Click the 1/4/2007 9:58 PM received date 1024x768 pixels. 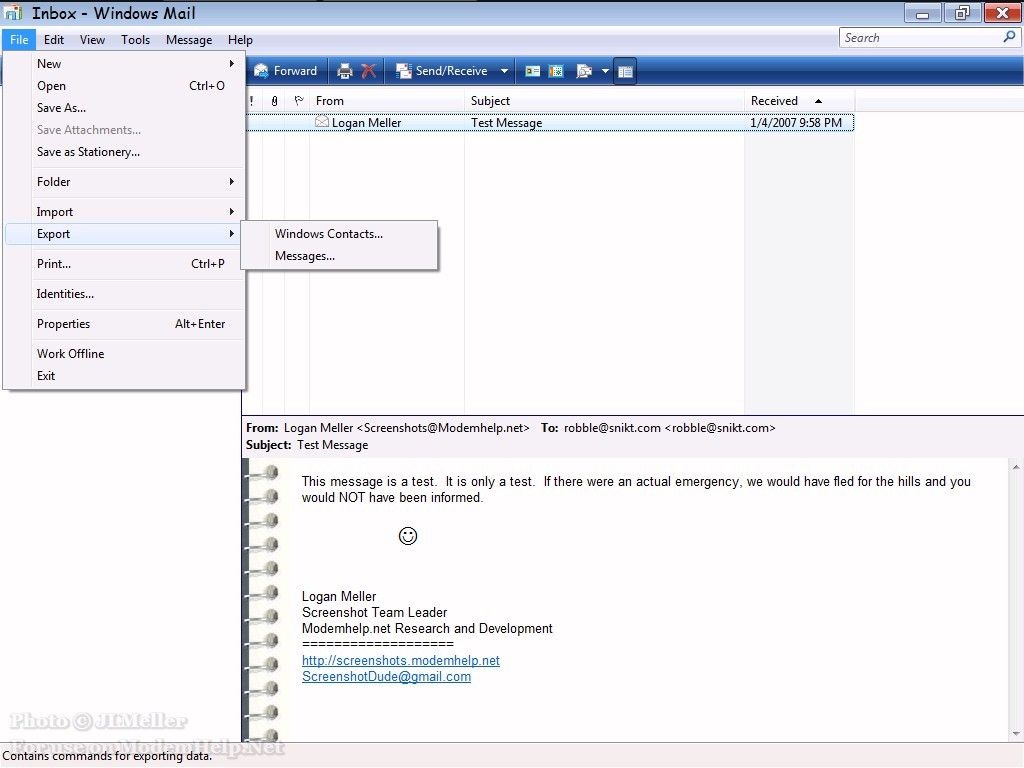coord(796,123)
